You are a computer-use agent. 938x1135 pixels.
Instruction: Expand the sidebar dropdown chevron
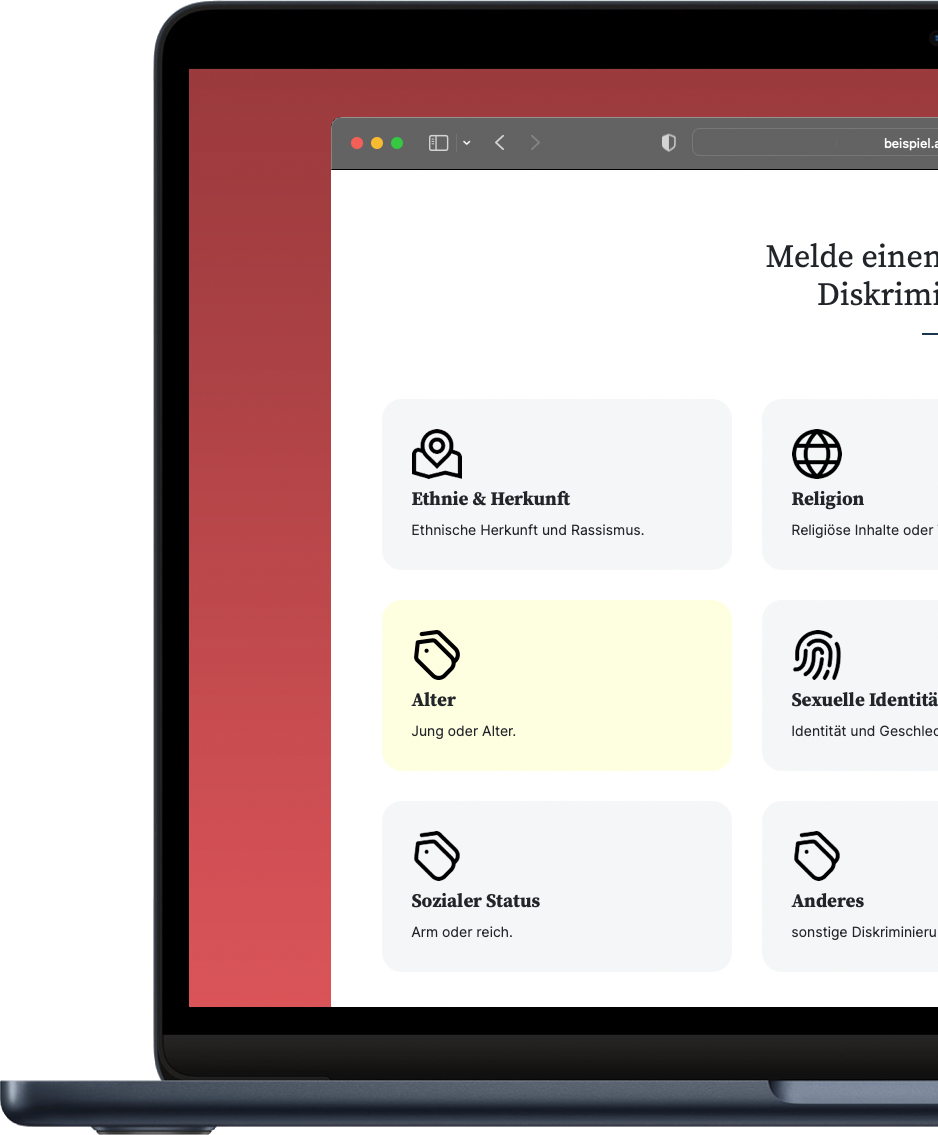467,143
